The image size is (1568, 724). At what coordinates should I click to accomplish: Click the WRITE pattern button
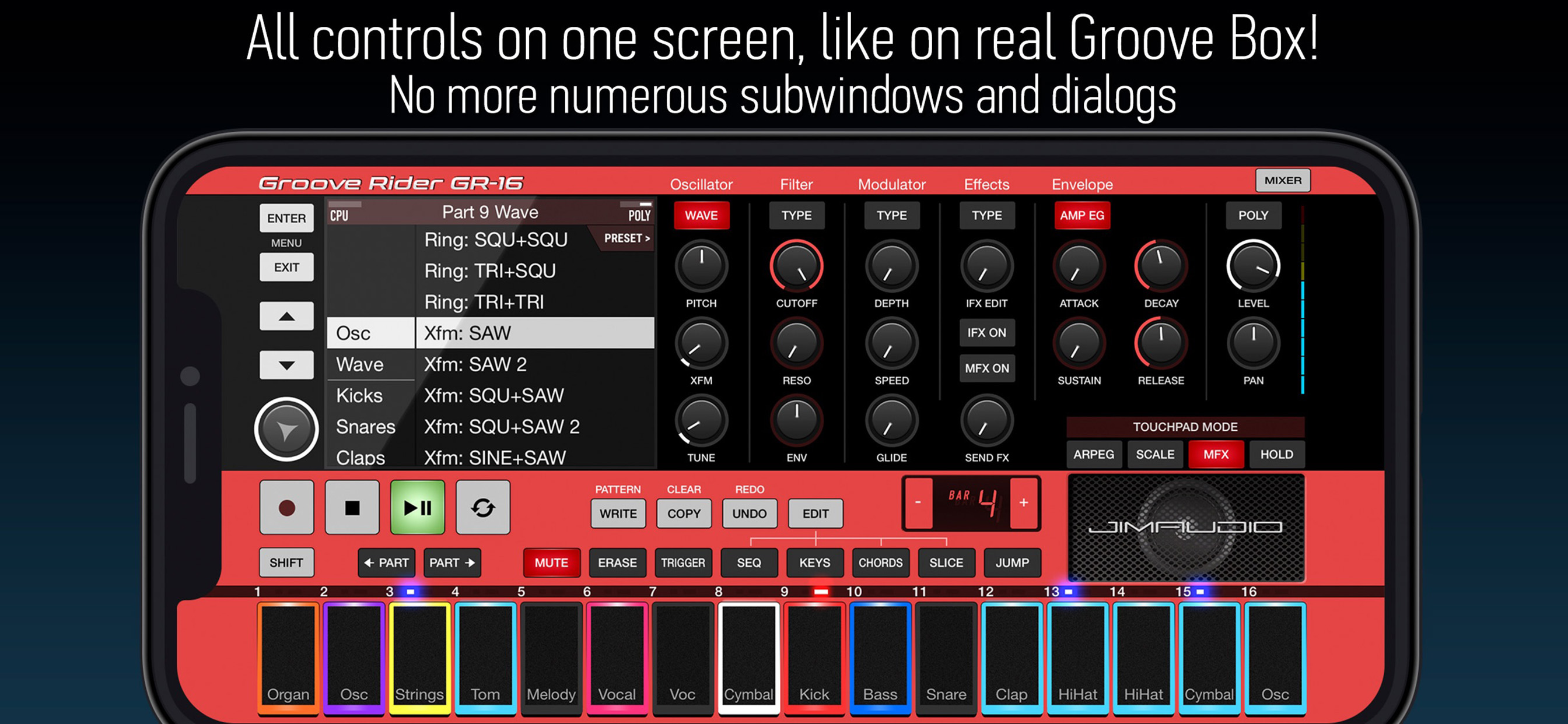tap(618, 514)
